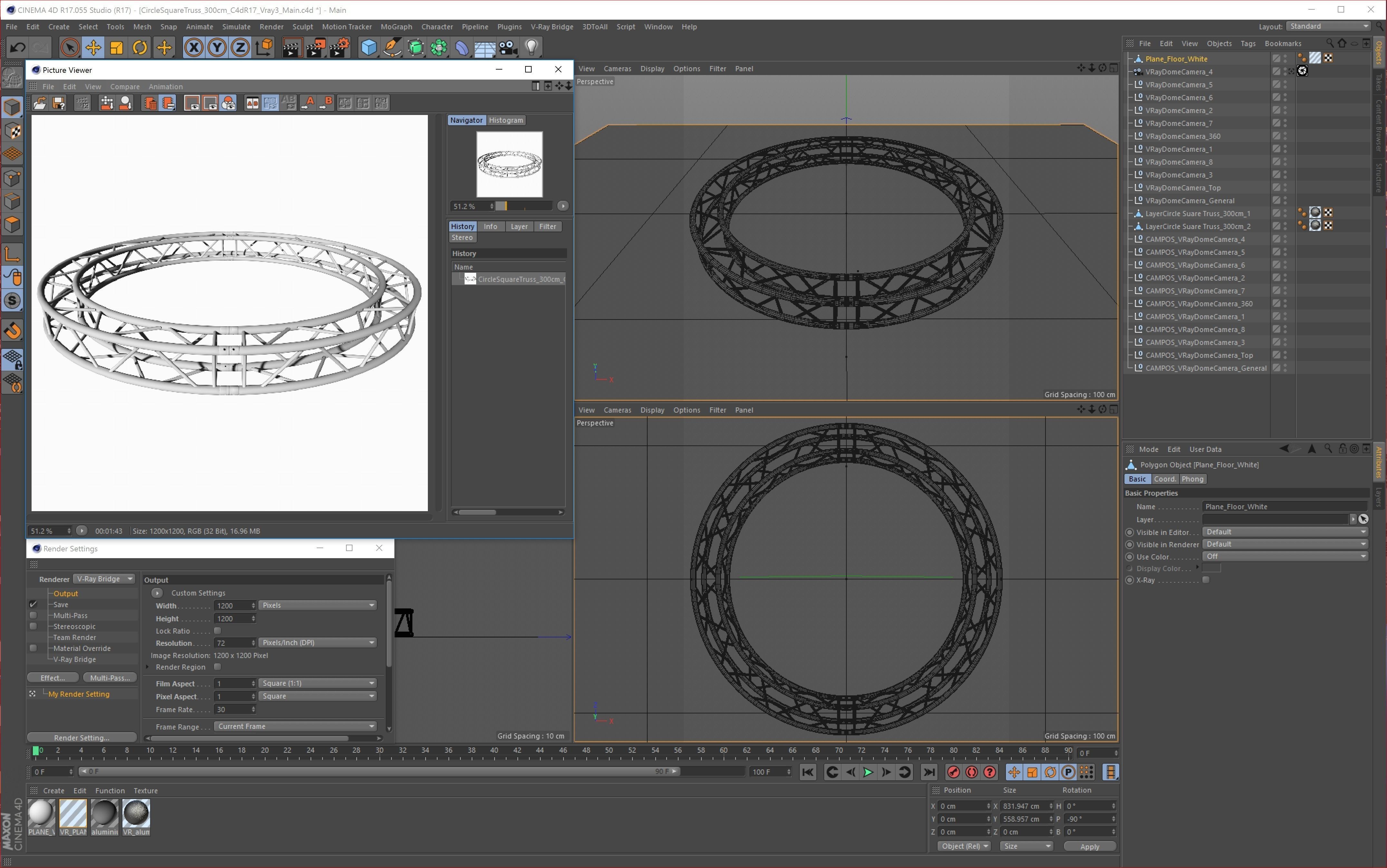
Task: Open Frame Range Current Frame dropdown
Action: pos(296,726)
